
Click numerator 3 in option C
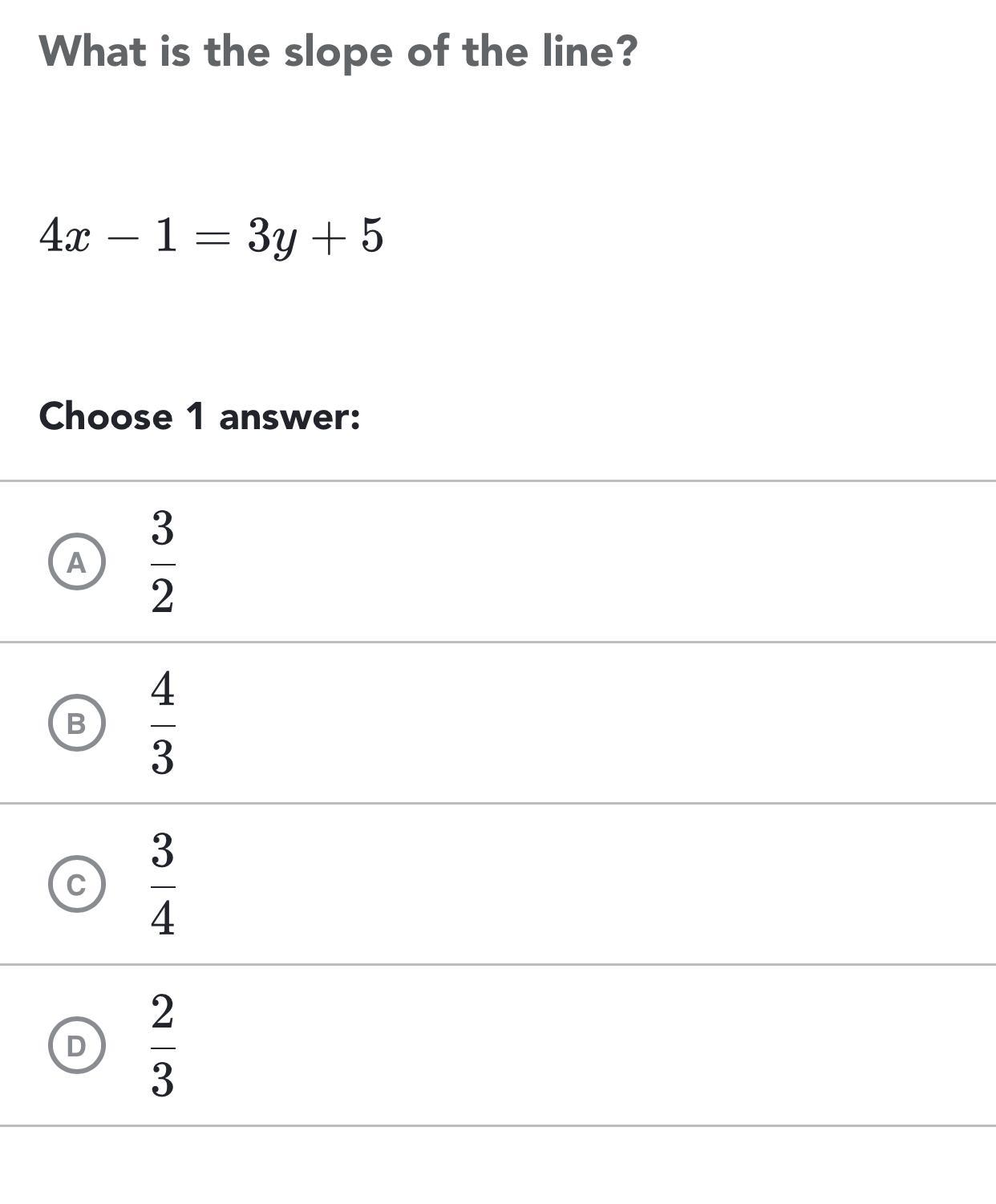pyautogui.click(x=162, y=851)
